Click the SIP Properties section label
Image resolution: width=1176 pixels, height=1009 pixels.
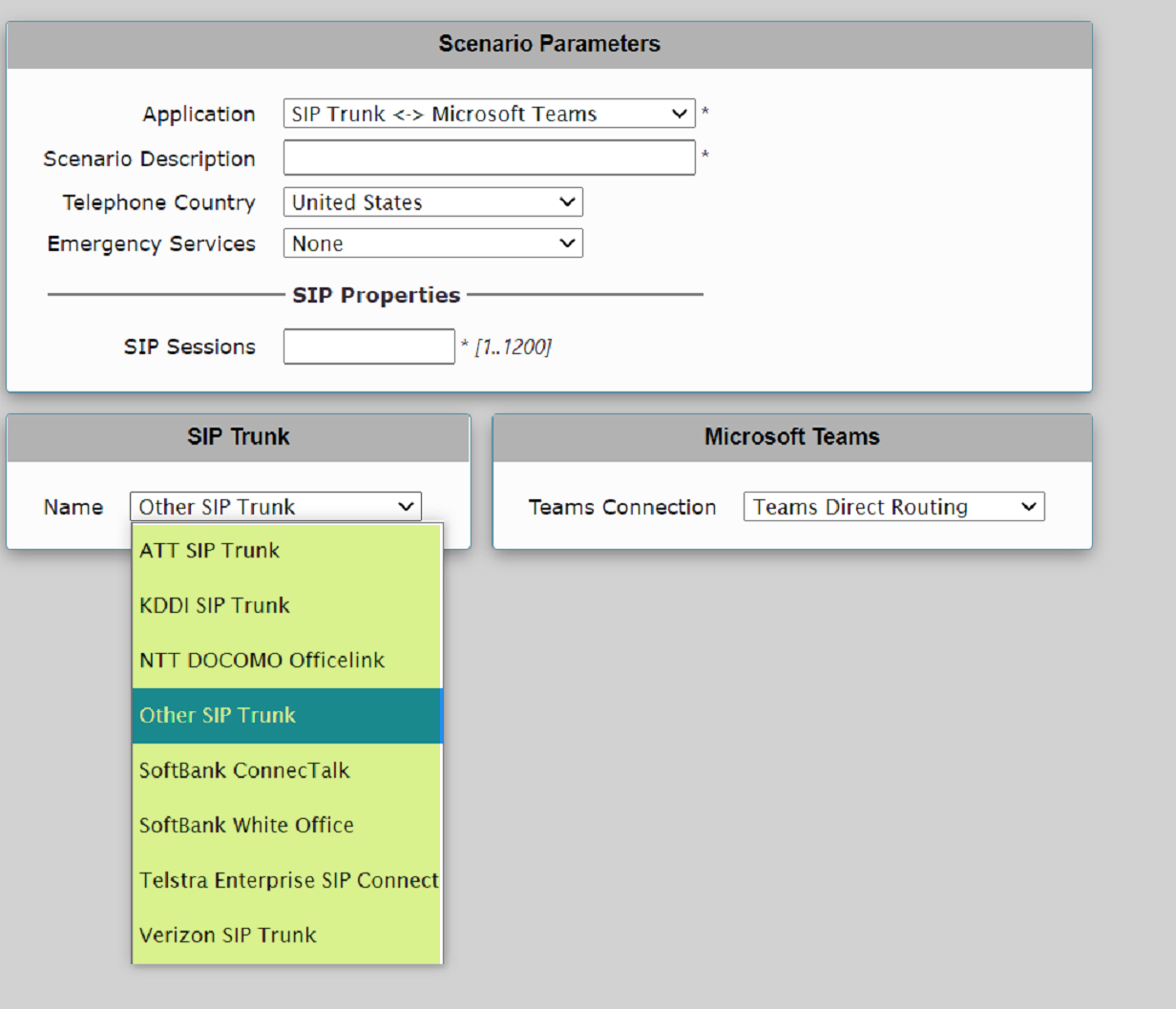(376, 295)
